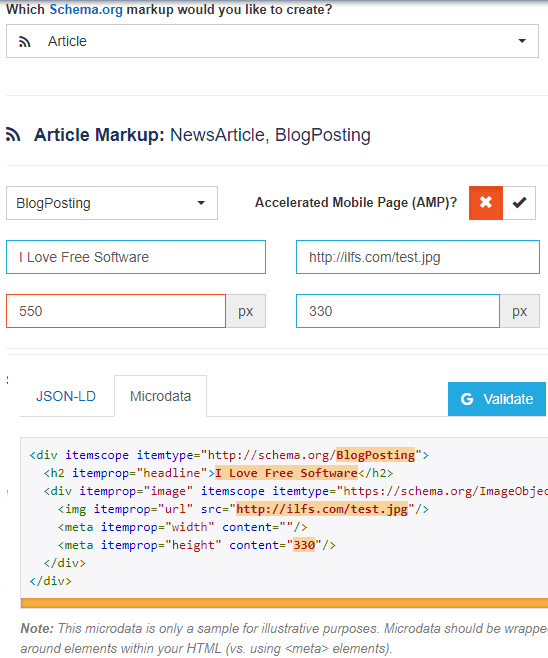Click the RSS icon beside Article Markup heading

13,135
